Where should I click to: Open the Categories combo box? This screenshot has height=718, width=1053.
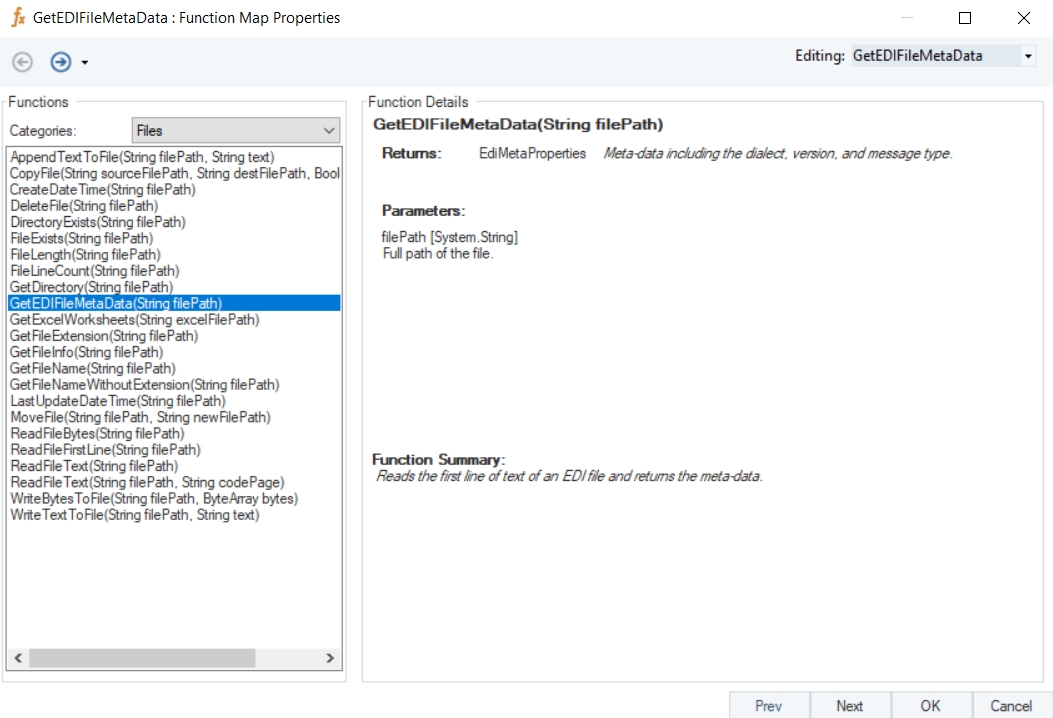[x=235, y=131]
